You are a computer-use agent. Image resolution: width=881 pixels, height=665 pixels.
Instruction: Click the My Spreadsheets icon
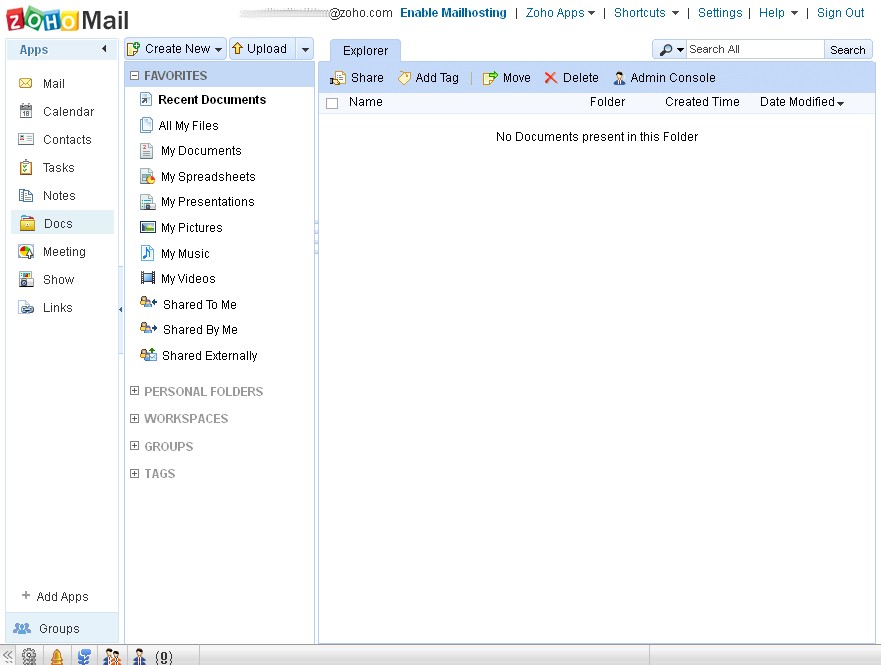[148, 176]
